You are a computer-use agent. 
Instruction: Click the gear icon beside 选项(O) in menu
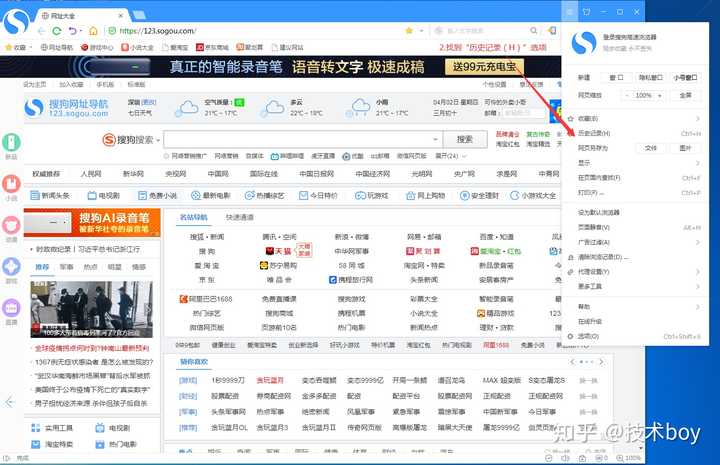(x=570, y=336)
